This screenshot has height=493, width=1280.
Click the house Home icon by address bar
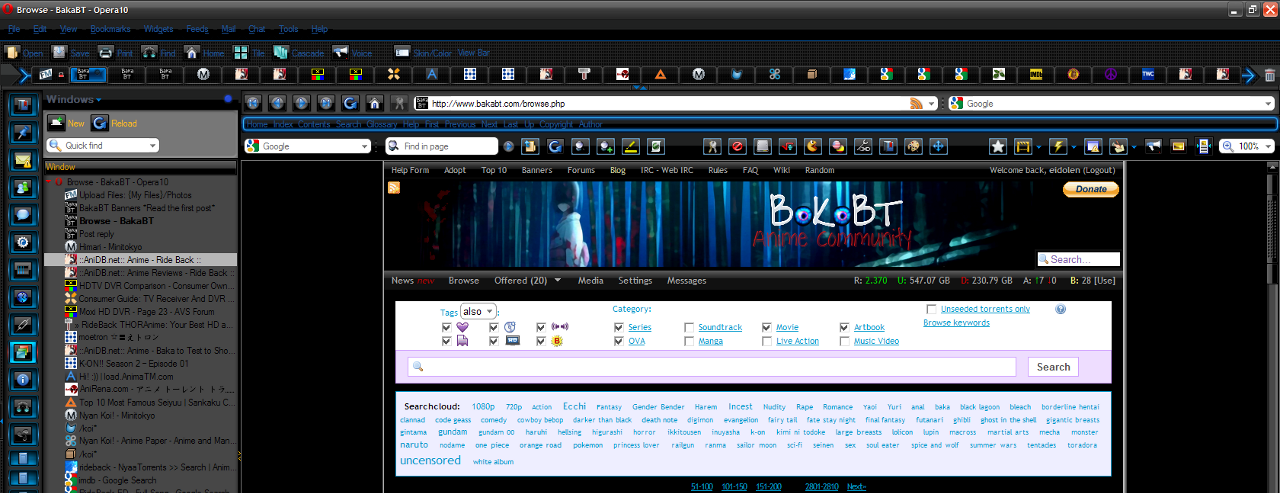(374, 102)
